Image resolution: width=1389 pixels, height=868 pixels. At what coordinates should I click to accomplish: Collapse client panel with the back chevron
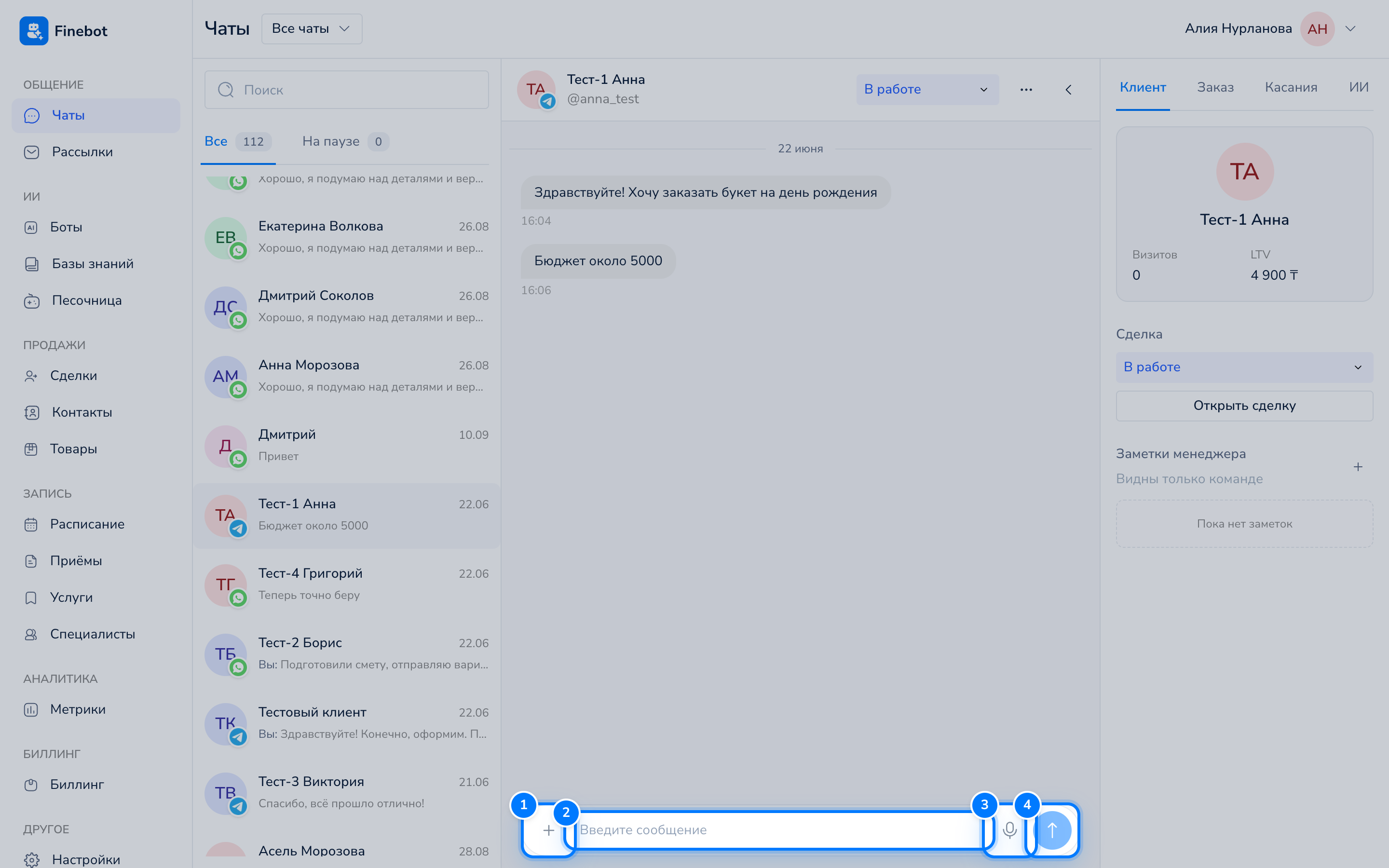[1069, 90]
